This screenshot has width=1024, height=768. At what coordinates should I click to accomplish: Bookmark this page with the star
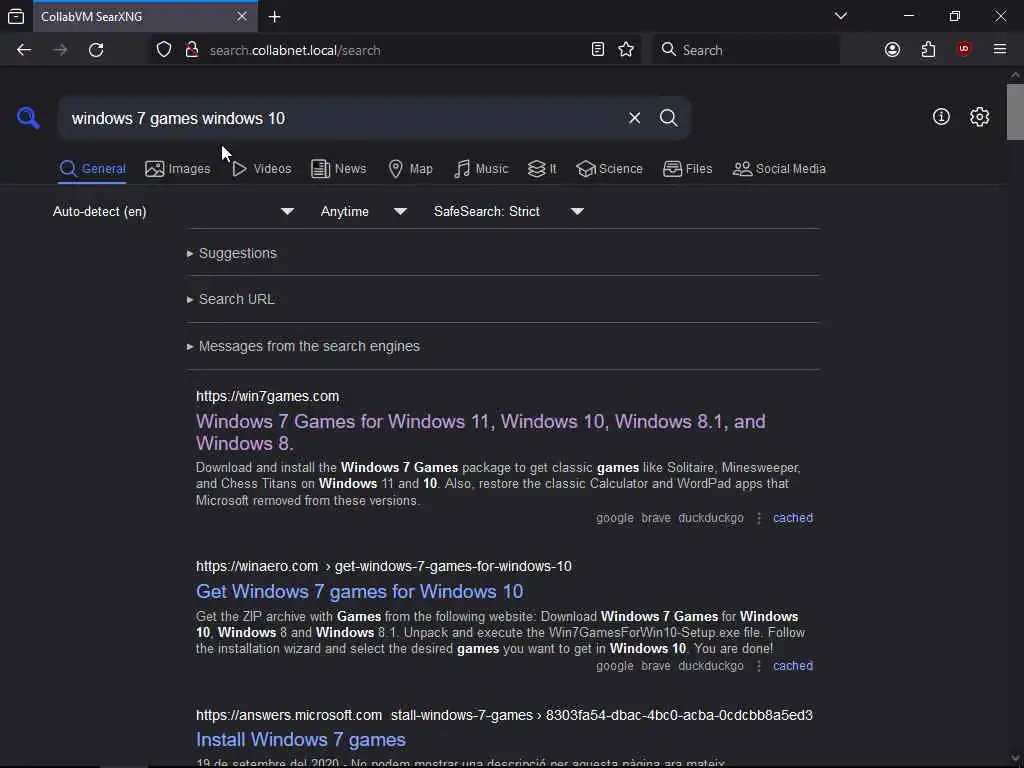[x=626, y=50]
